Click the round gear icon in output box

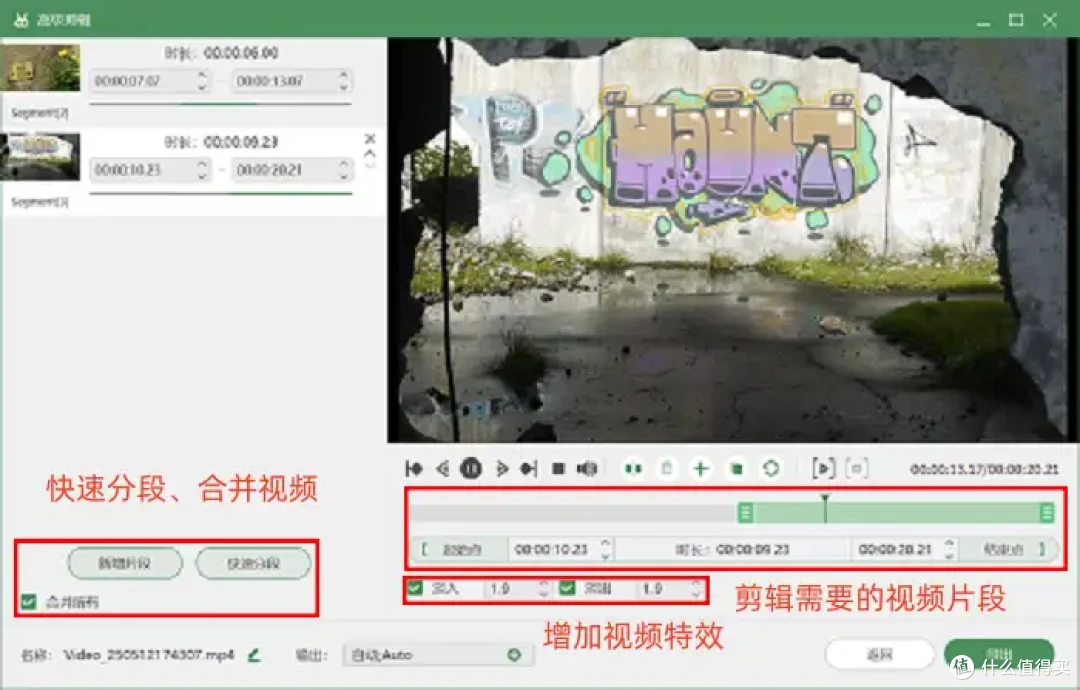(x=514, y=655)
